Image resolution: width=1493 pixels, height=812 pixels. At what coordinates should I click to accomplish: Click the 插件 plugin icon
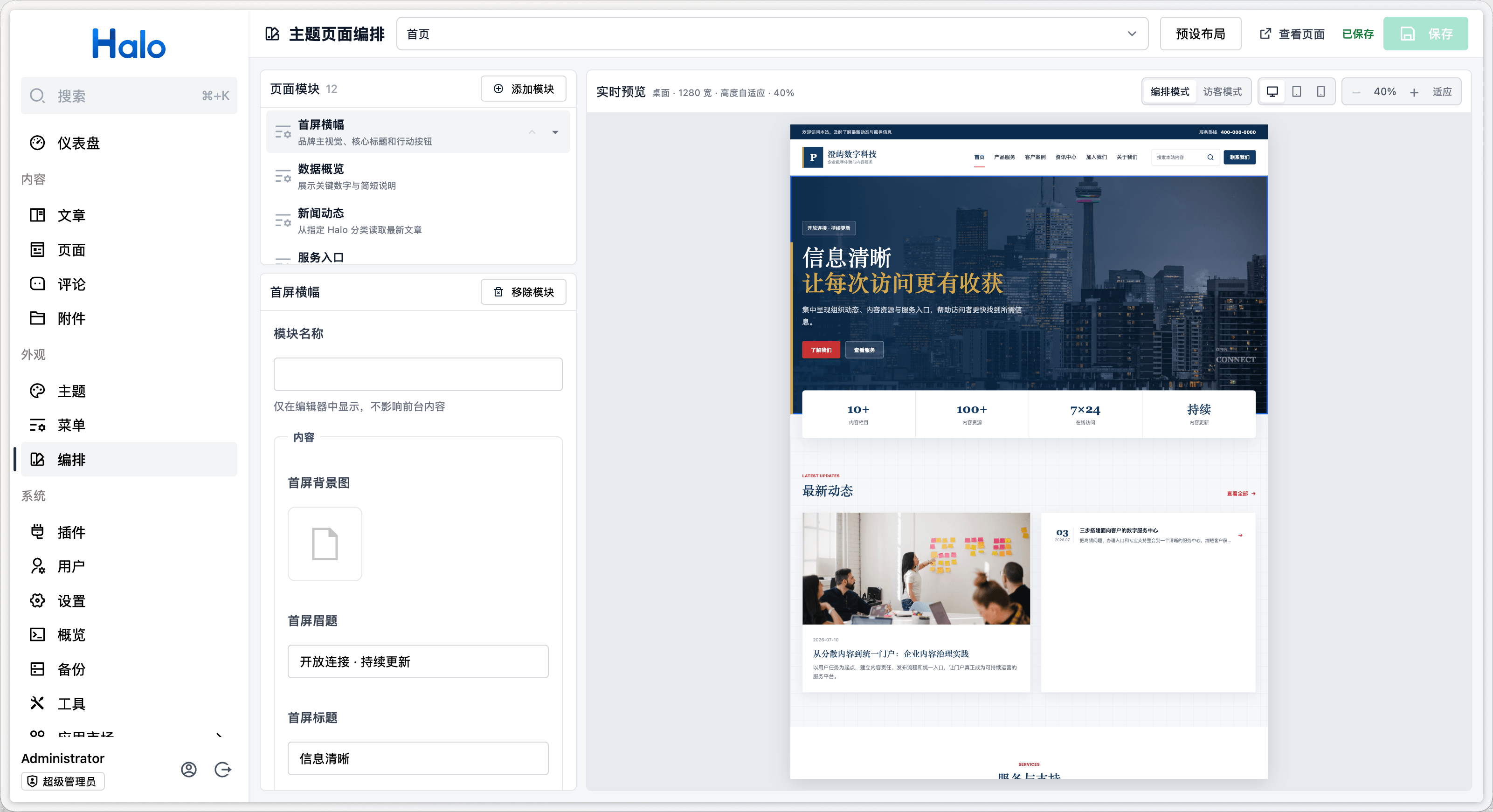tap(37, 532)
